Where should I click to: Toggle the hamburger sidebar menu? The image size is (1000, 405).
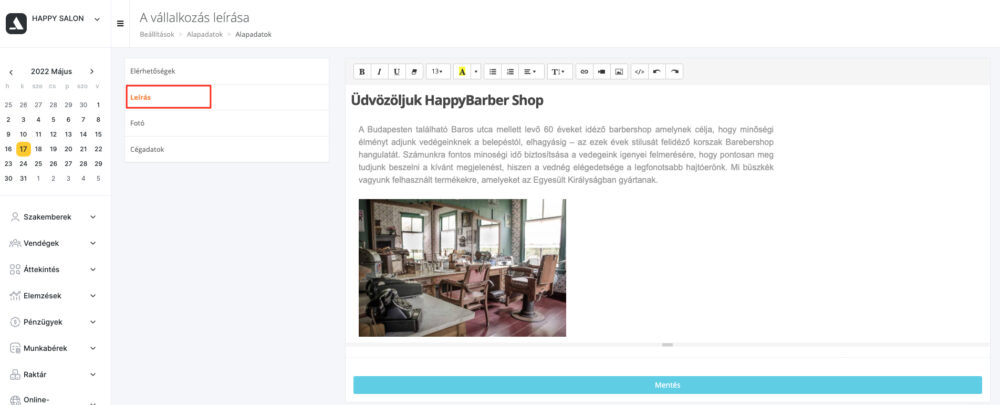(121, 23)
